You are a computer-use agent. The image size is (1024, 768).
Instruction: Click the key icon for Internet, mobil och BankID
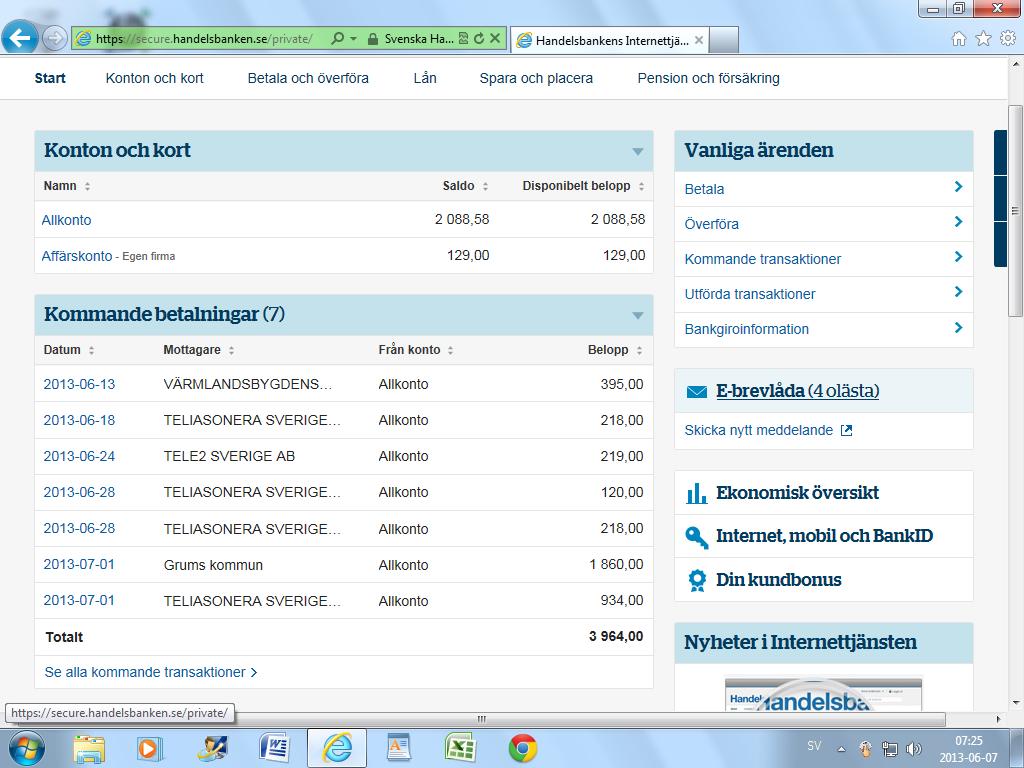tap(697, 537)
